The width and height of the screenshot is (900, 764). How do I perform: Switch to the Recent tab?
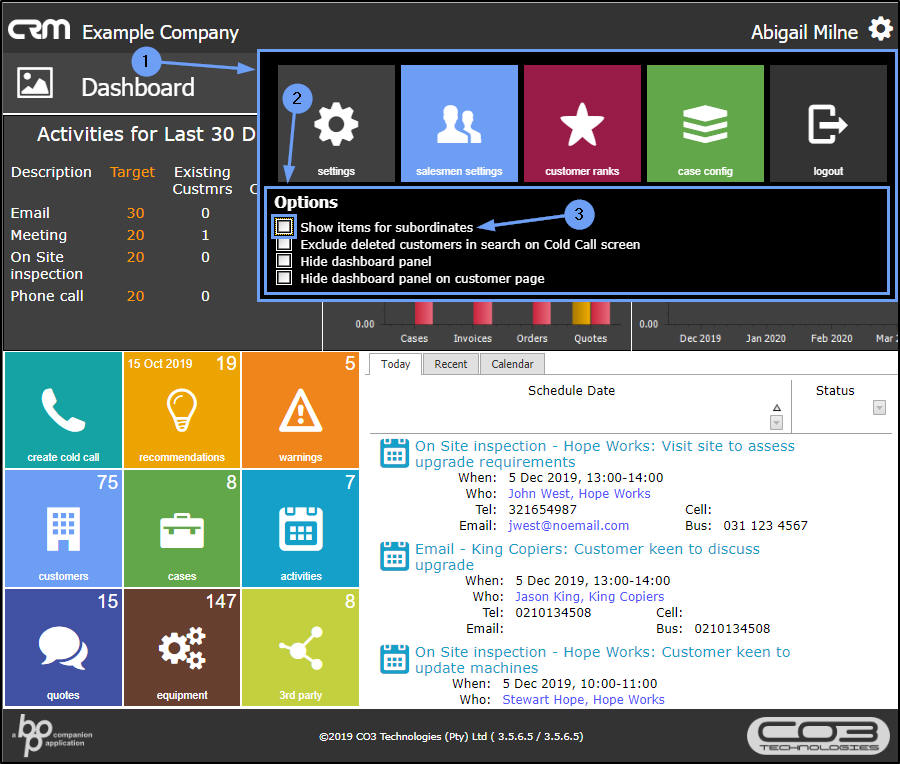pos(451,364)
